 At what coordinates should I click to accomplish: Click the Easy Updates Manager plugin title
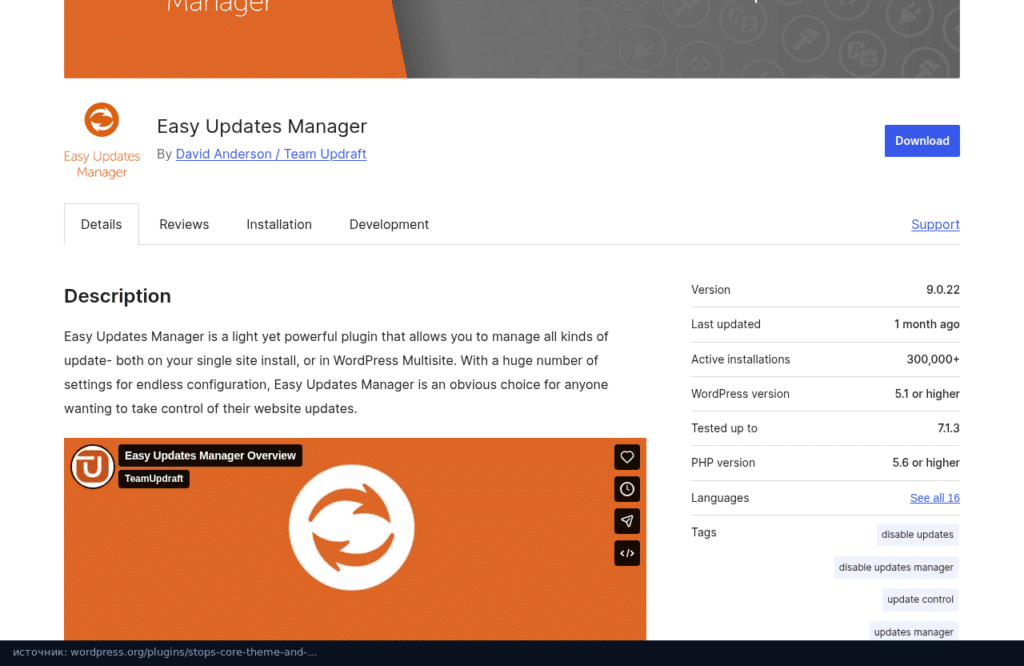(x=262, y=126)
